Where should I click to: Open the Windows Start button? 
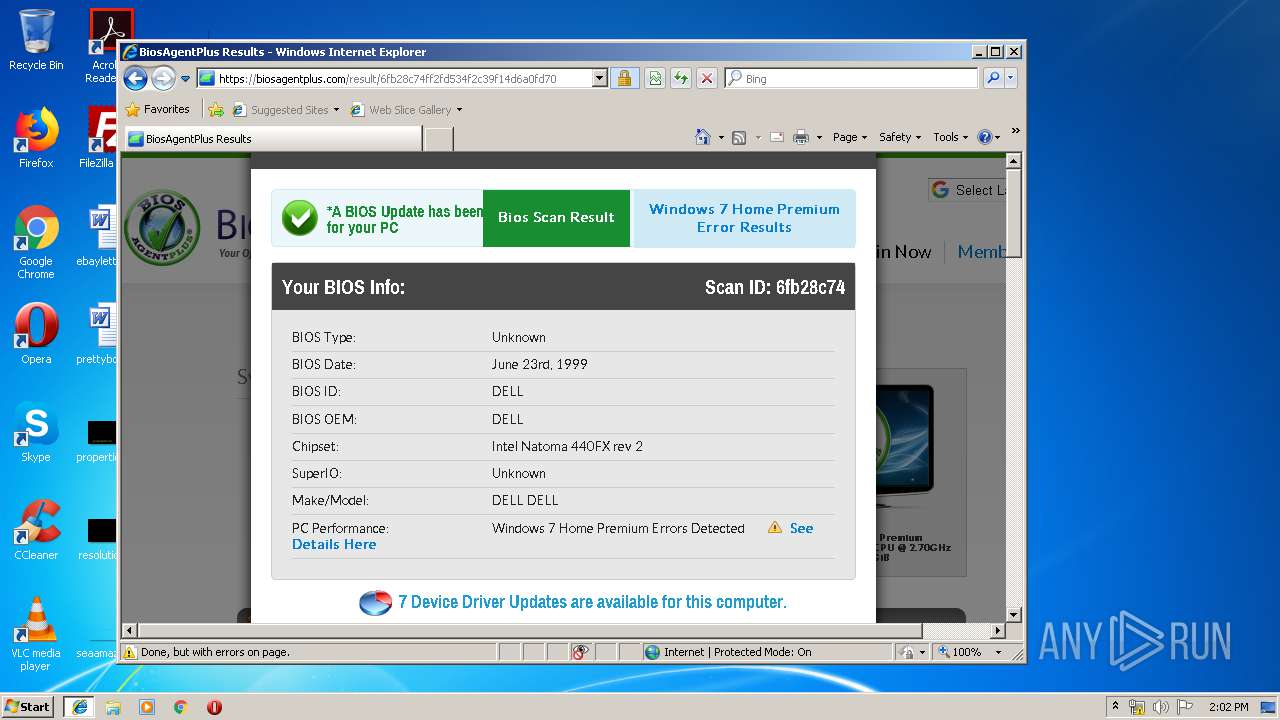[28, 706]
